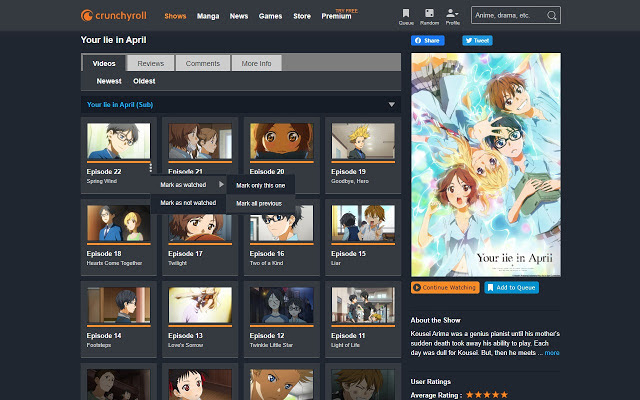
Task: Click the Twilight subtitle under Episode 17
Action: [177, 263]
